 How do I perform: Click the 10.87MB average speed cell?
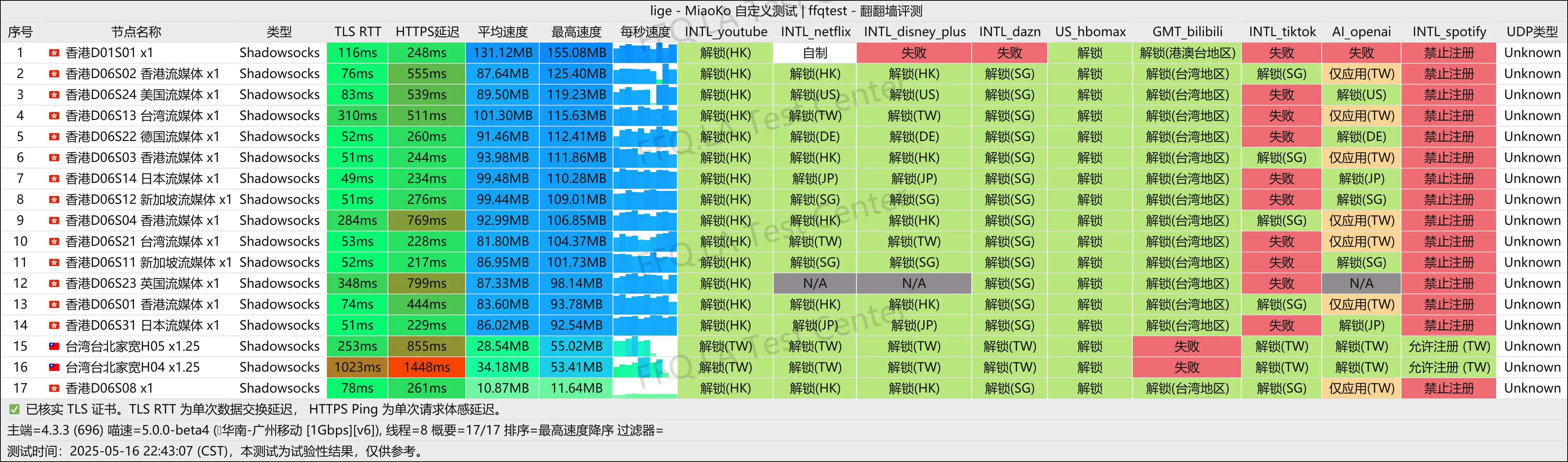[x=503, y=388]
